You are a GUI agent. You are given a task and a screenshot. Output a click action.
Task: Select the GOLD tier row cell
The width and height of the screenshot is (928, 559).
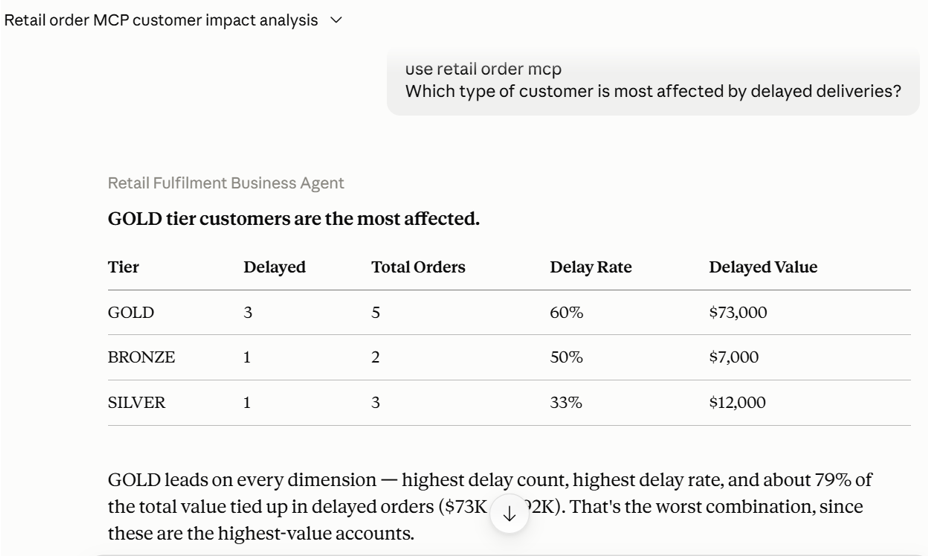(x=131, y=312)
